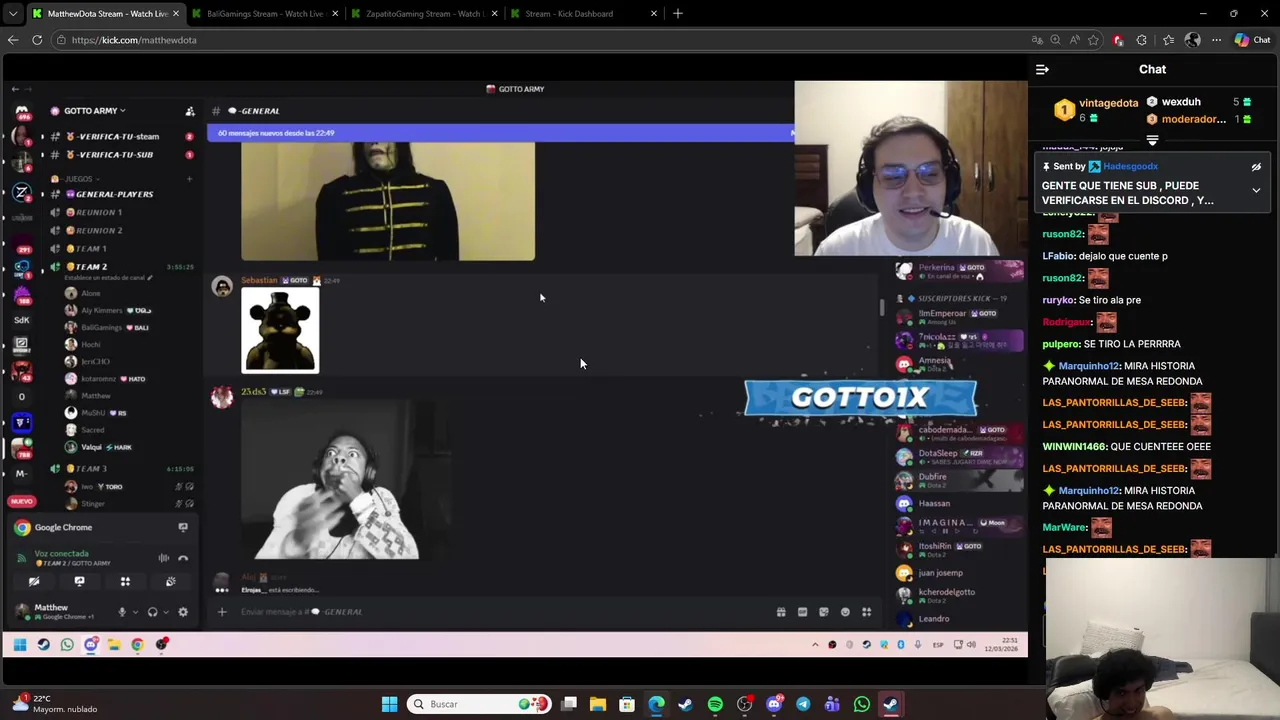Open Discord gift icon in message bar
Image resolution: width=1280 pixels, height=720 pixels.
pos(781,612)
